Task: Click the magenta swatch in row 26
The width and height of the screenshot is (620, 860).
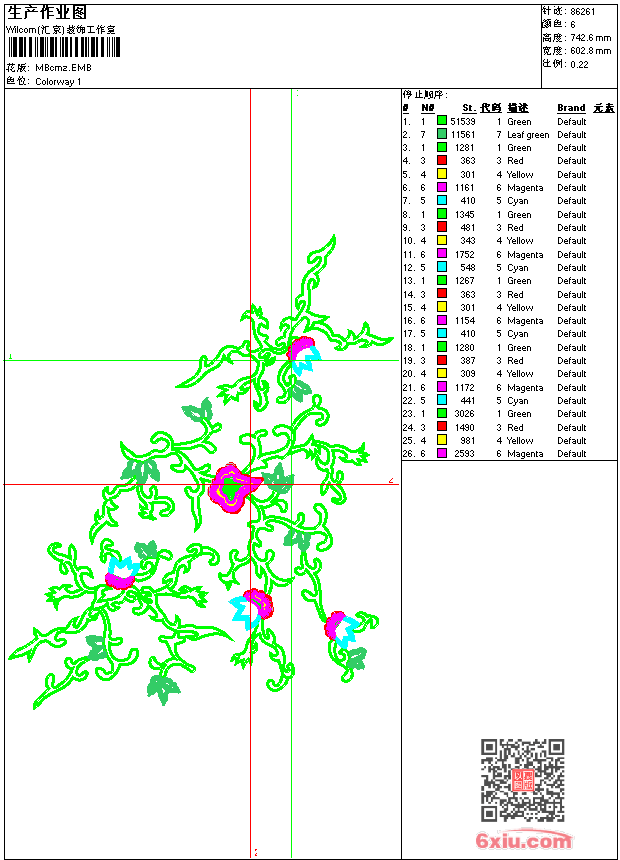Action: (441, 454)
